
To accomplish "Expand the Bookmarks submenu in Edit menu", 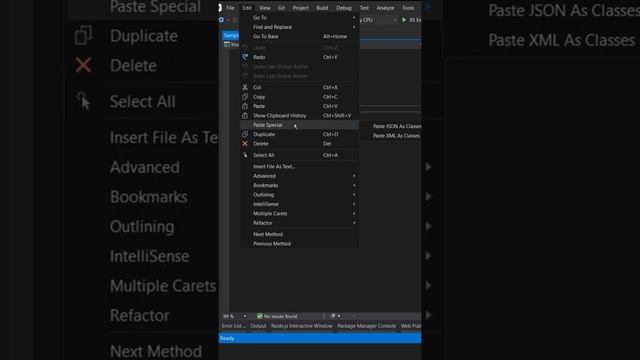I will coord(354,185).
